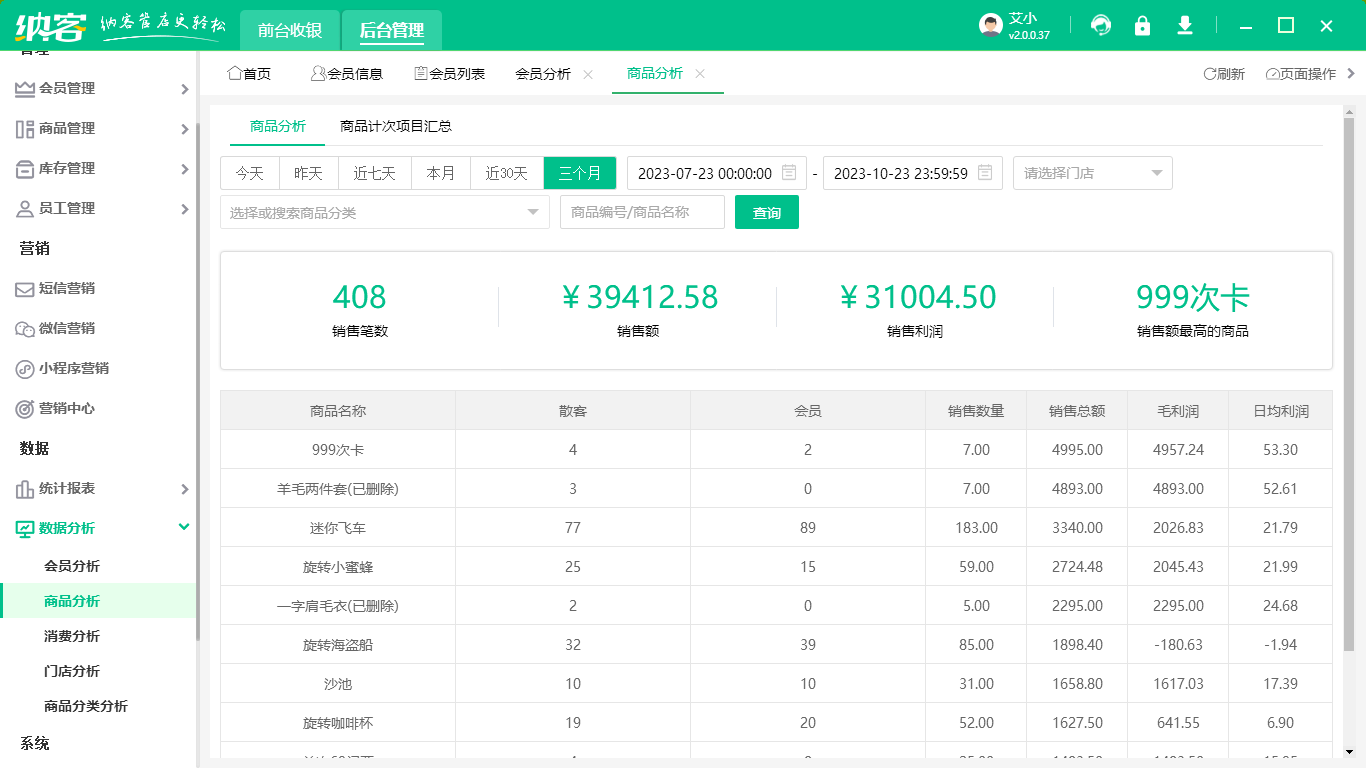Image resolution: width=1366 pixels, height=768 pixels.
Task: Click the lock screen icon in the title bar
Action: 1143,26
